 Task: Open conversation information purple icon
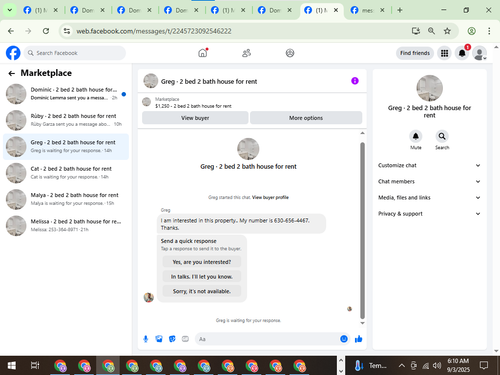355,81
